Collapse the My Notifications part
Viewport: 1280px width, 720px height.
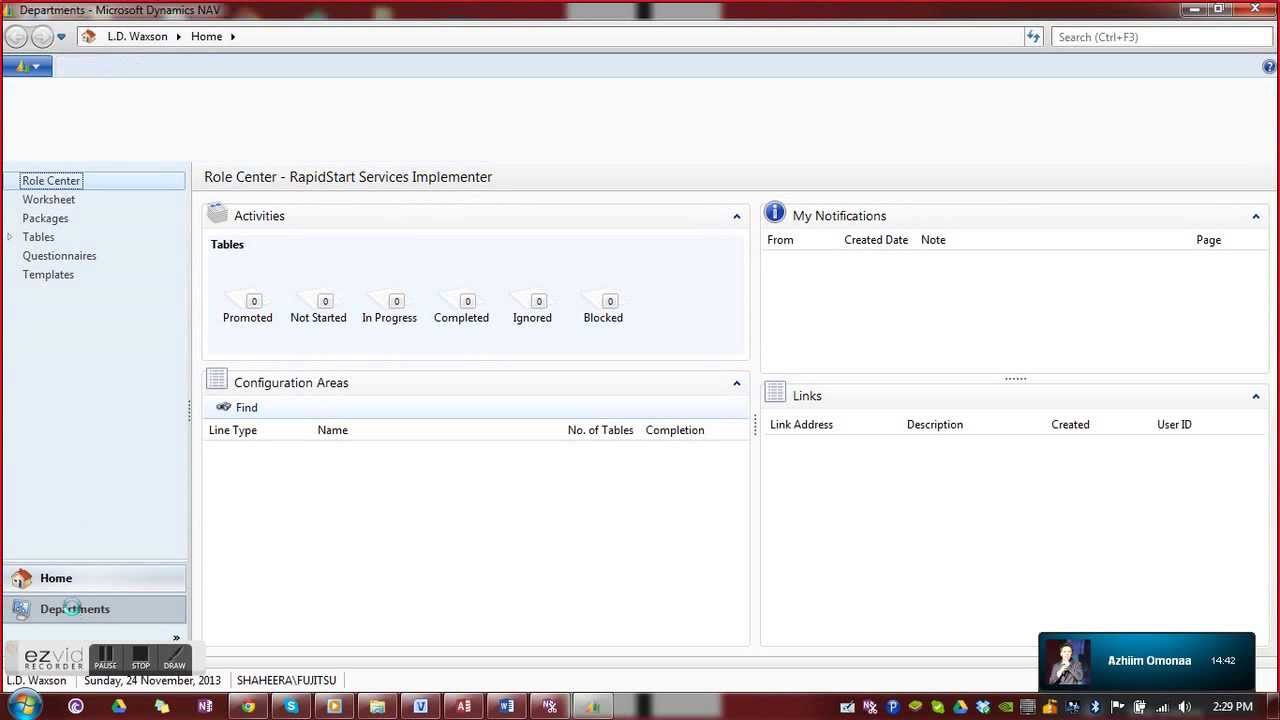[x=1256, y=216]
